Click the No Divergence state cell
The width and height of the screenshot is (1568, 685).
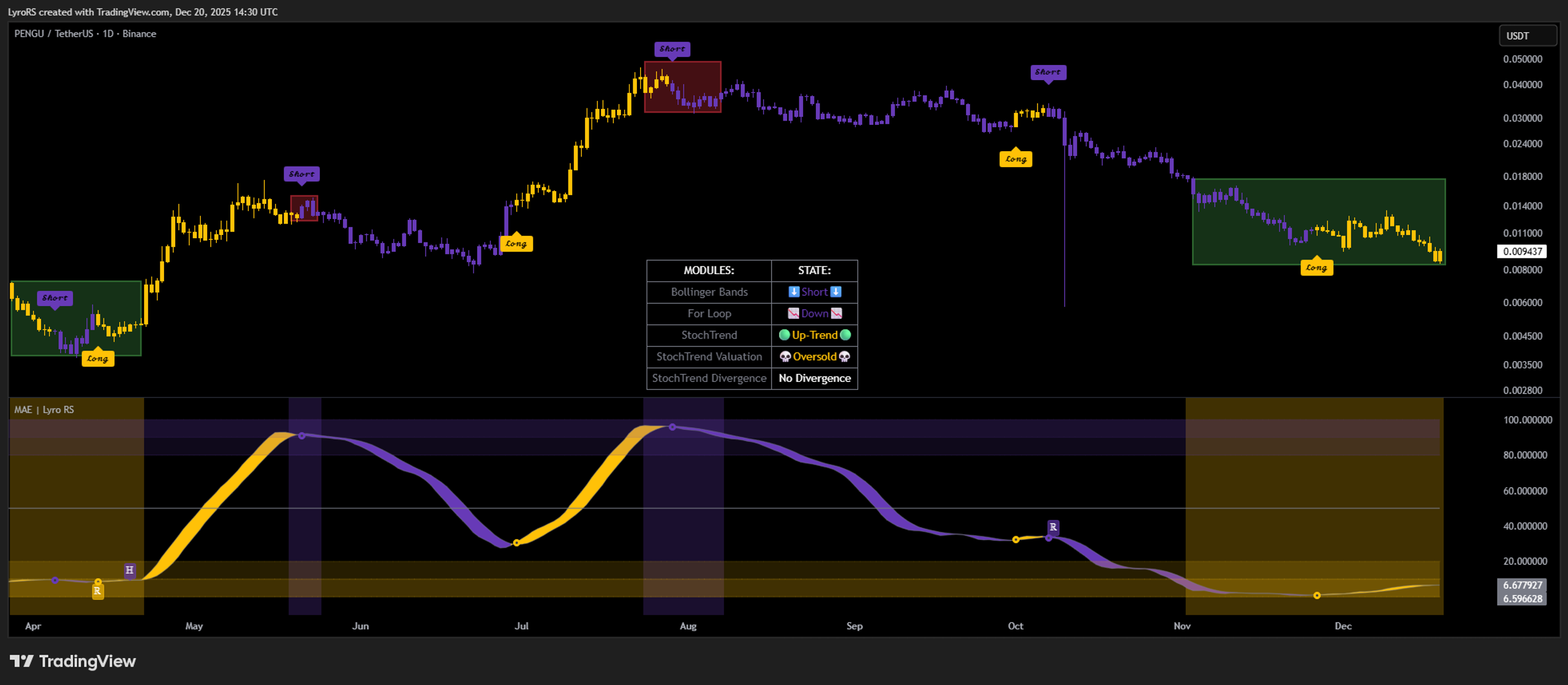pos(815,378)
